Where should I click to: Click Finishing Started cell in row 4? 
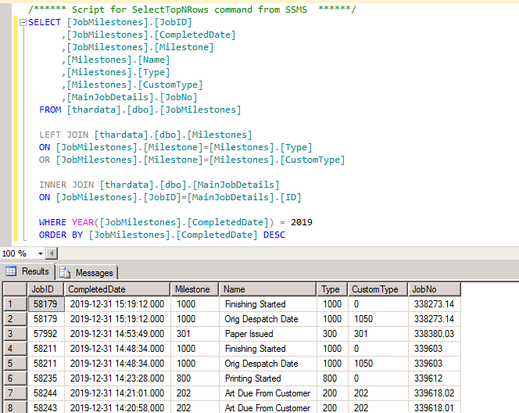point(268,349)
